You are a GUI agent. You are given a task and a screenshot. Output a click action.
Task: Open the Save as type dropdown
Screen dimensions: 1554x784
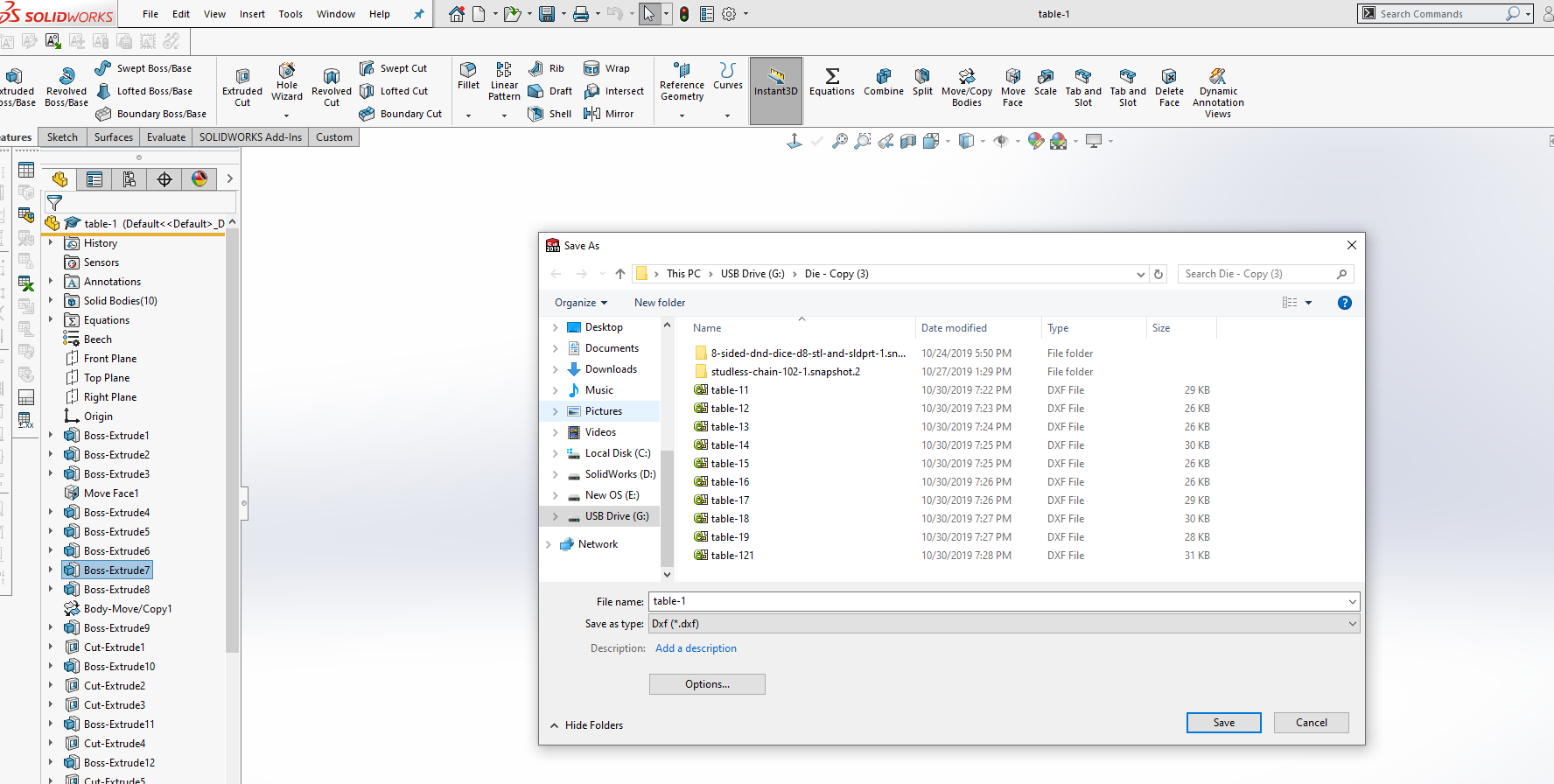1352,624
